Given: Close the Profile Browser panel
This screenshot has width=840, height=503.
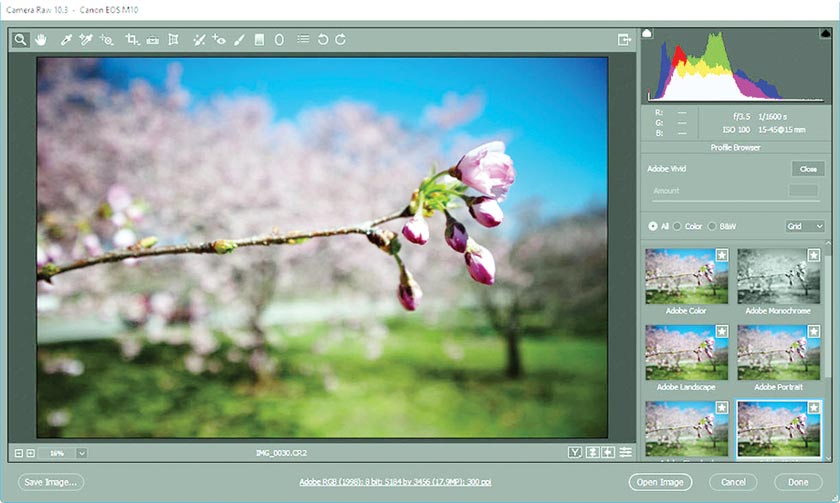Looking at the screenshot, I should [x=806, y=169].
